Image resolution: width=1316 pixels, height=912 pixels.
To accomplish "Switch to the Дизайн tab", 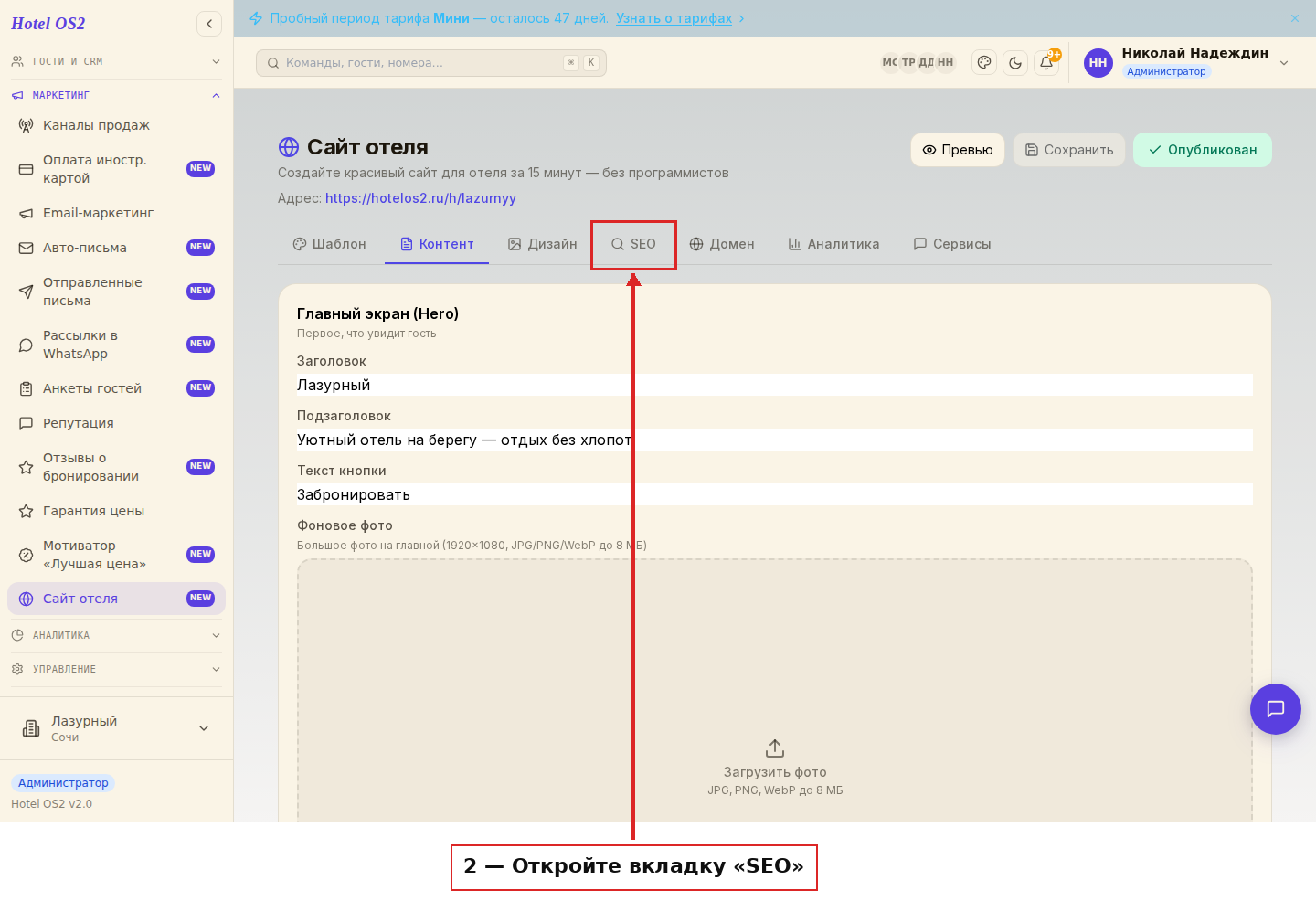I will click(x=543, y=244).
